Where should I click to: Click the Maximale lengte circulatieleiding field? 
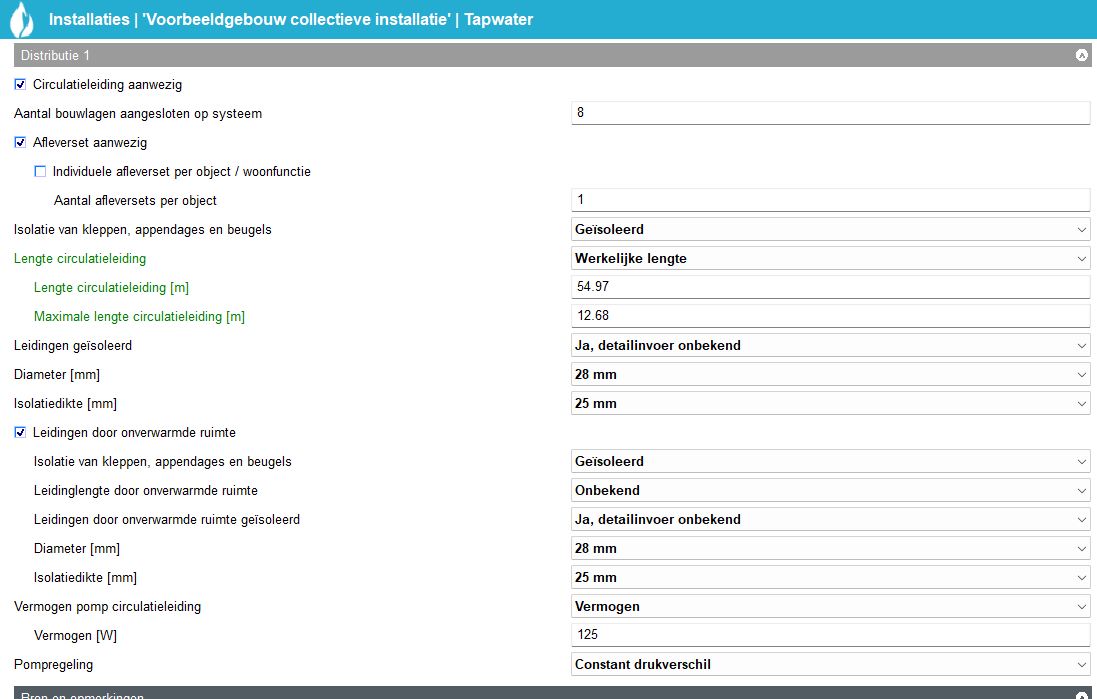tap(830, 317)
